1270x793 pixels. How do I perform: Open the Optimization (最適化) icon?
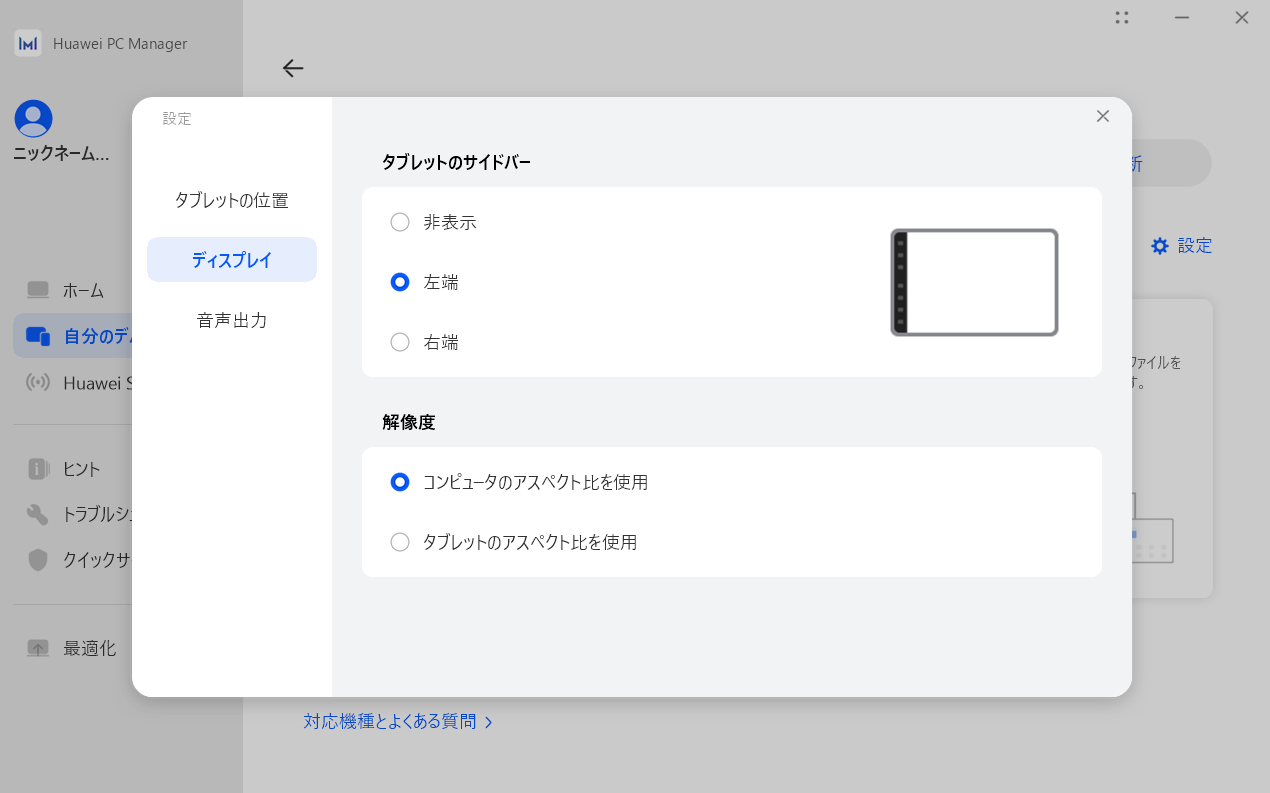tap(38, 648)
